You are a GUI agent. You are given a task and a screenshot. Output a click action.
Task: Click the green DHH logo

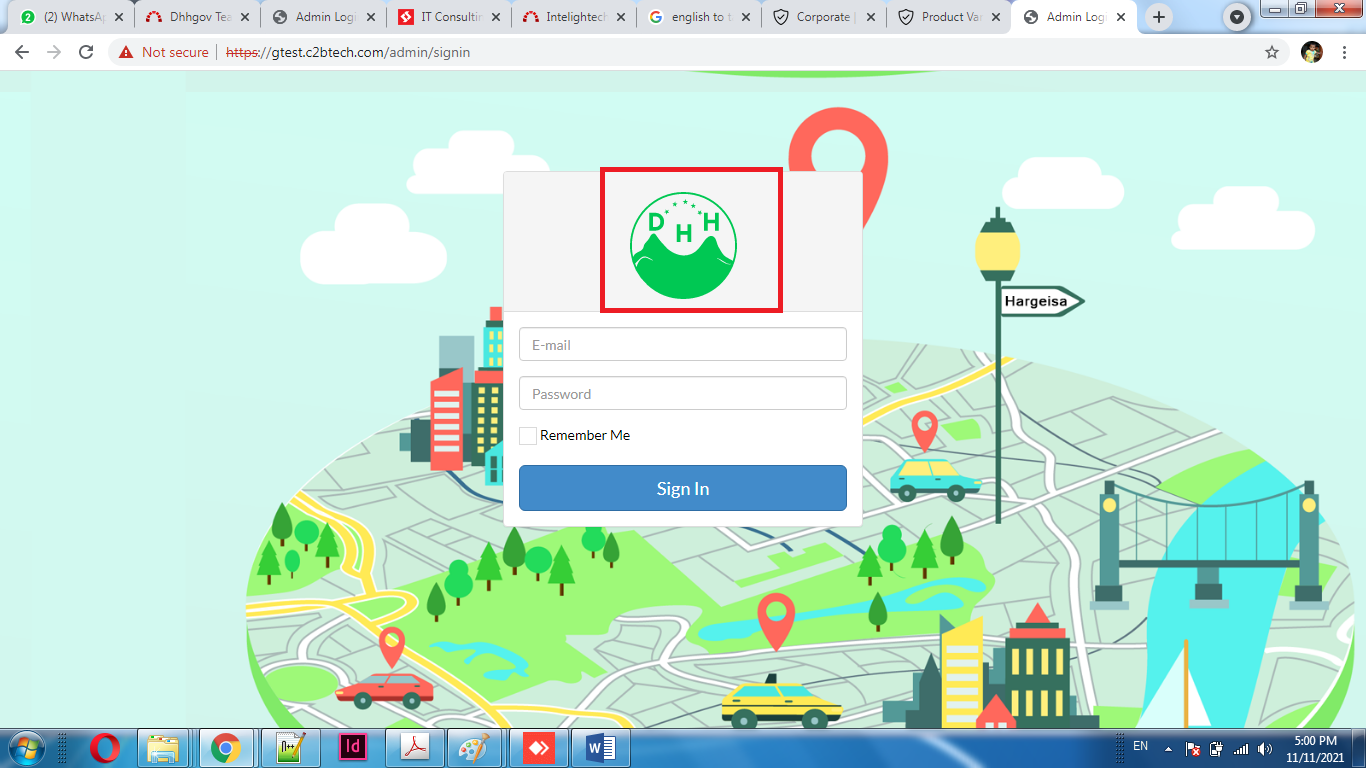[x=684, y=247]
